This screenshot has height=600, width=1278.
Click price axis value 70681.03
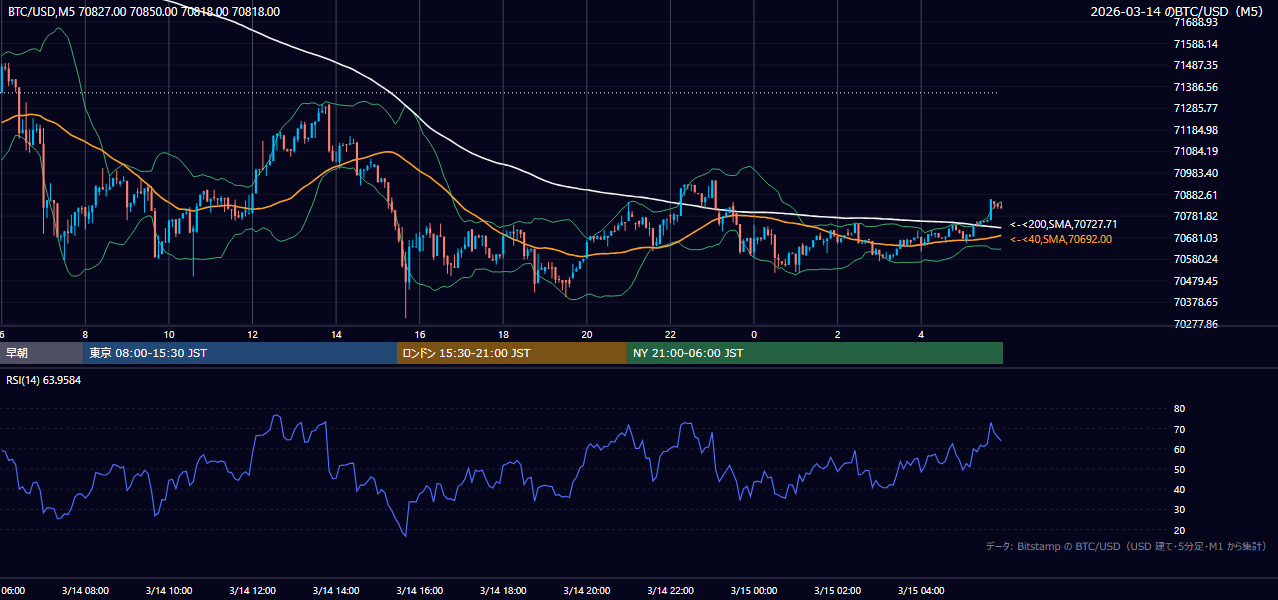pos(1195,238)
